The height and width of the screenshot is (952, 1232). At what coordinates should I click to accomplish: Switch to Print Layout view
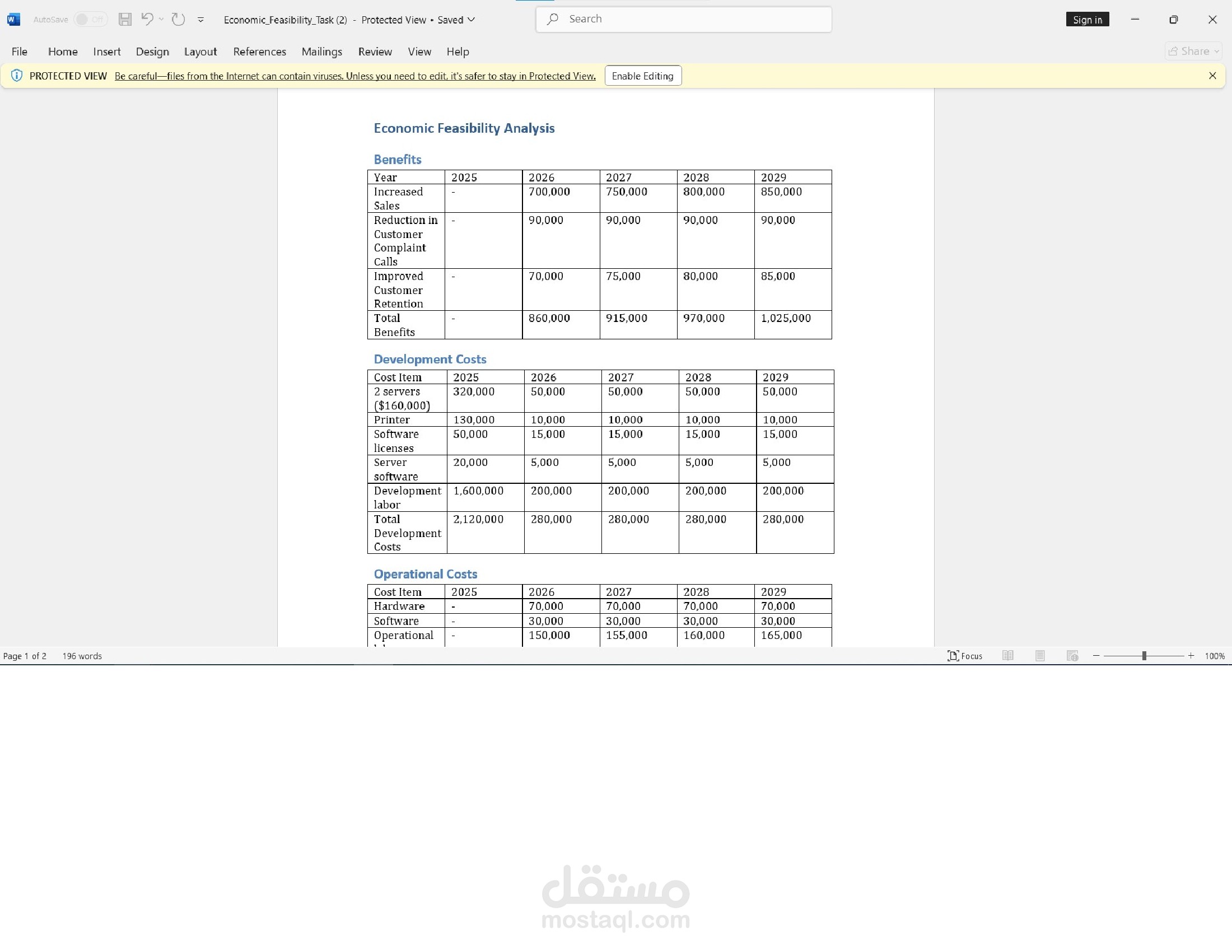pos(1040,656)
